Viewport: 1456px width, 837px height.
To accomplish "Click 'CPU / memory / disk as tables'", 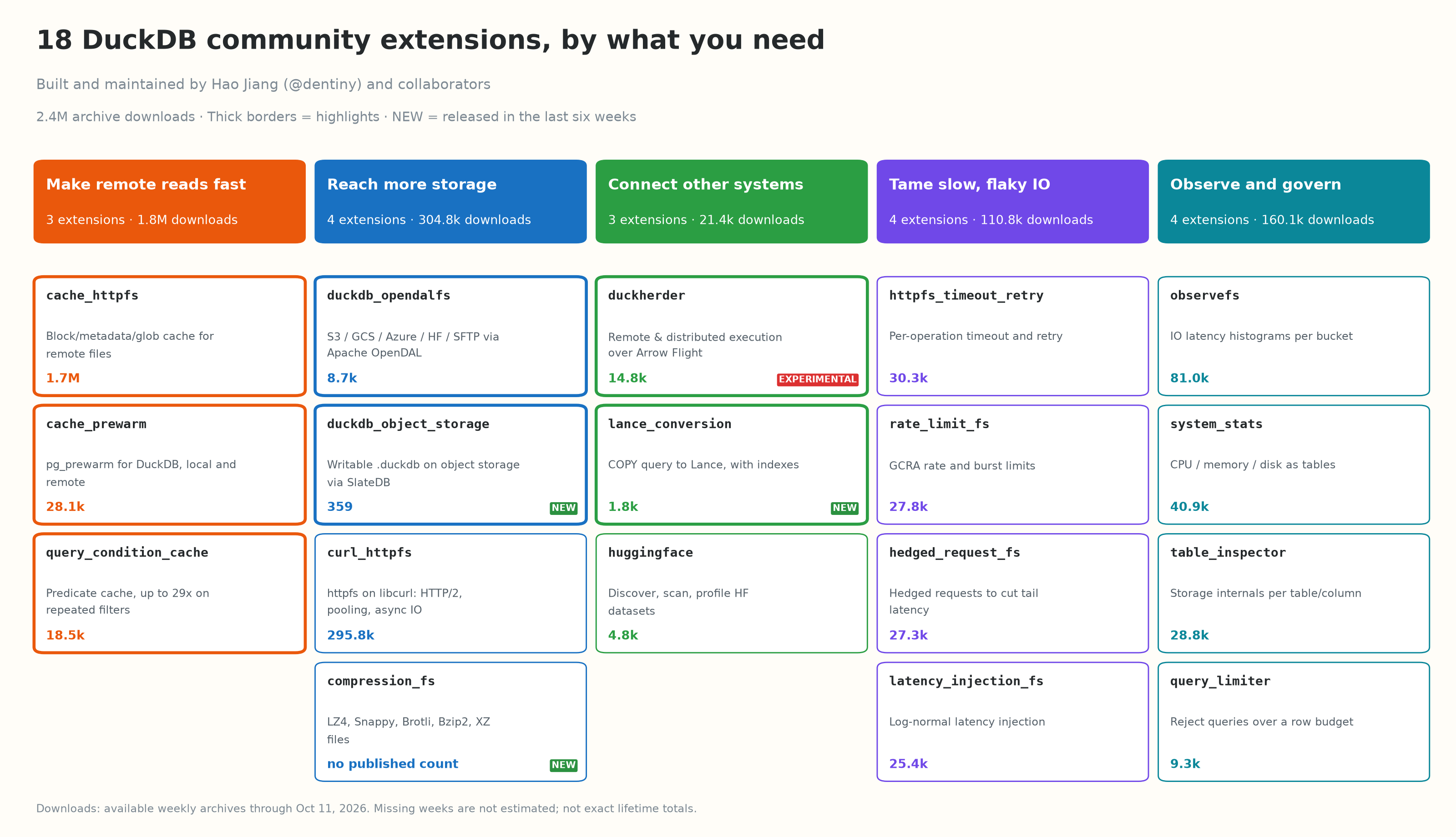I will [1253, 465].
